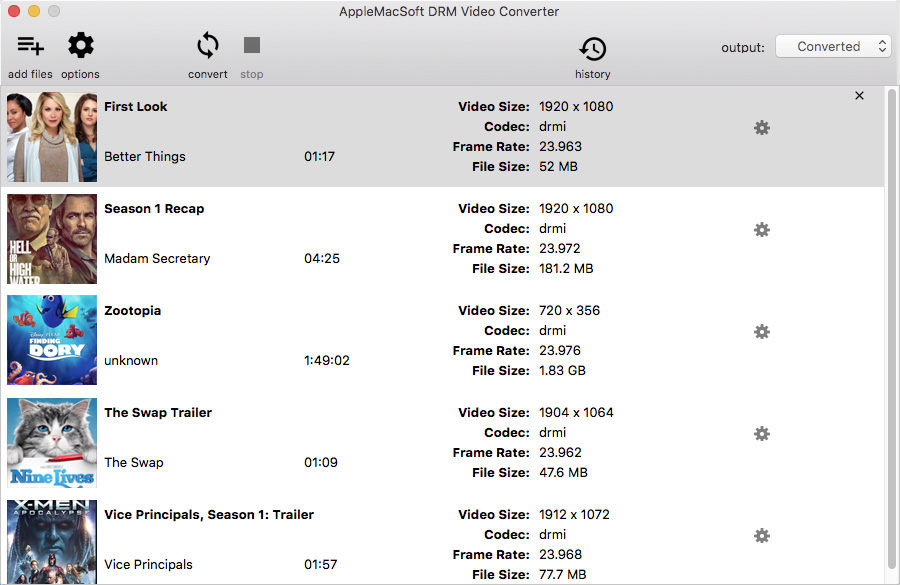Click the stop square icon
The width and height of the screenshot is (900, 585).
[251, 45]
